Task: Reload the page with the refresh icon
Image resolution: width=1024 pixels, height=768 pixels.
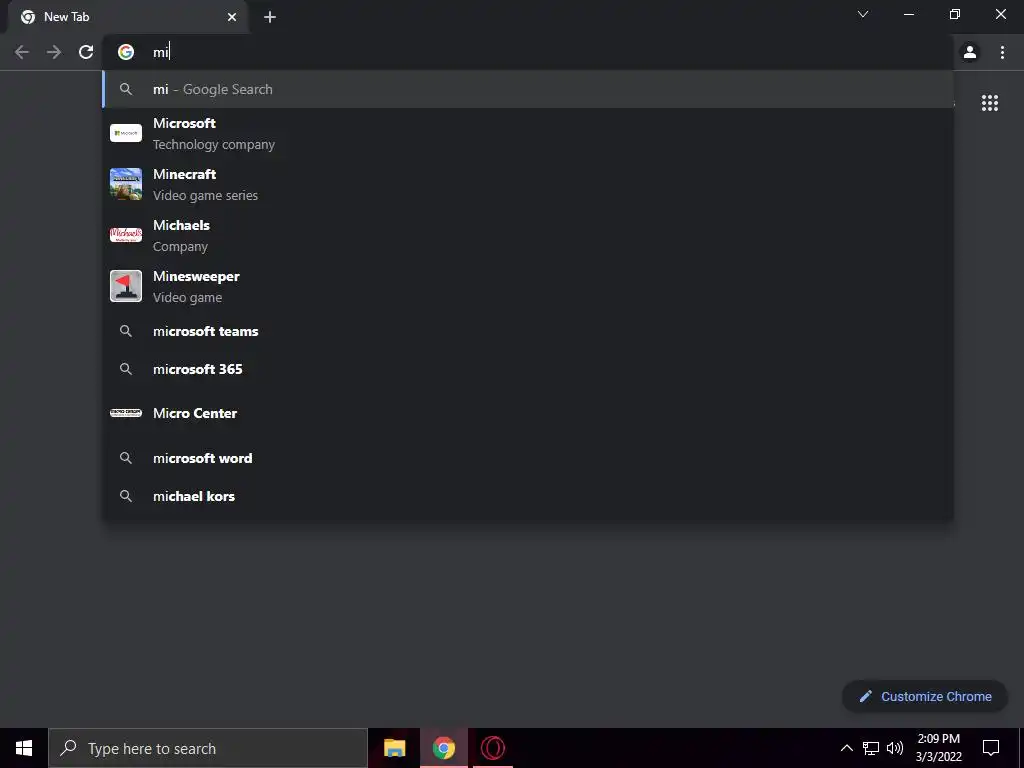Action: [x=86, y=52]
